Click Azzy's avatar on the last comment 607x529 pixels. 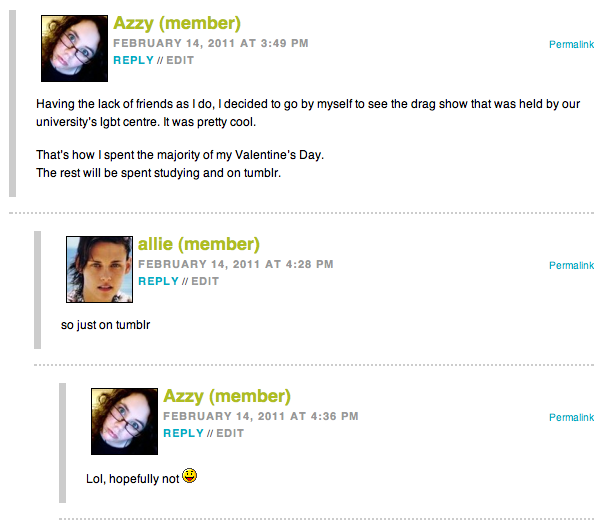point(124,422)
